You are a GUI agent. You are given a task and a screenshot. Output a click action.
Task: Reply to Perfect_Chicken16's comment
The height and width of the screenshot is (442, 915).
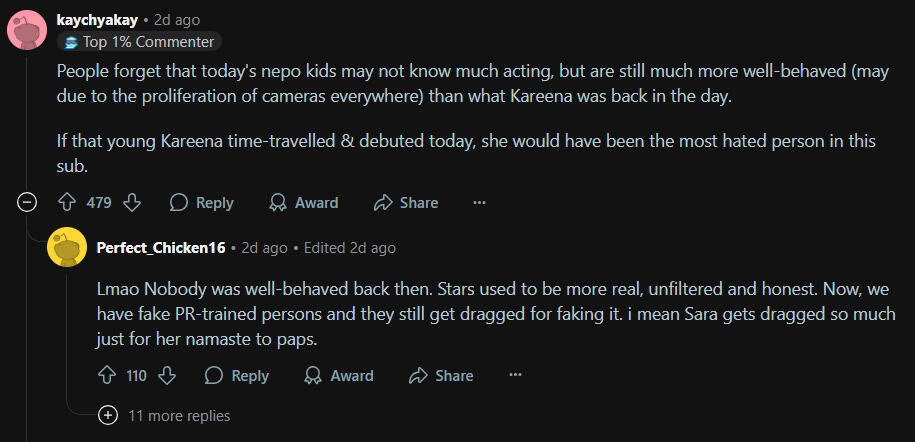pyautogui.click(x=237, y=375)
